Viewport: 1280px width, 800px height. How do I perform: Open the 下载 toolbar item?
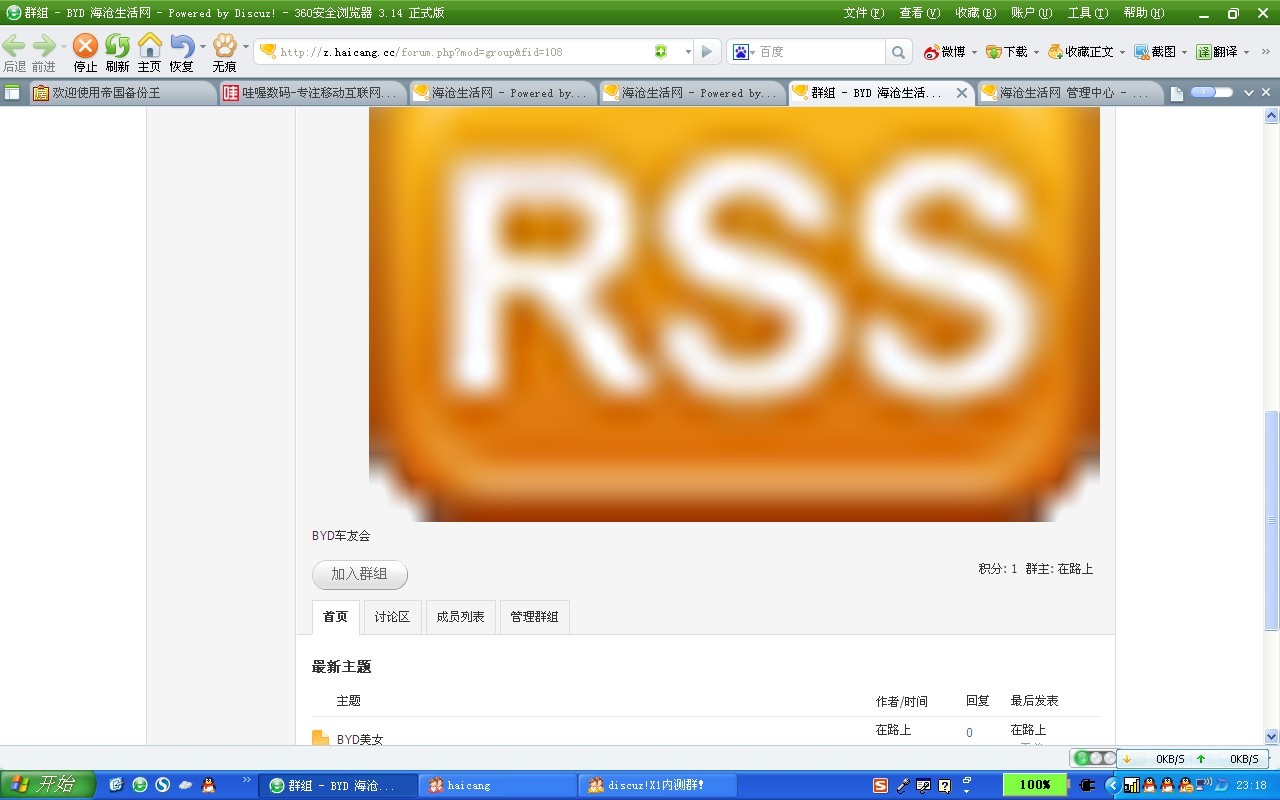pos(1007,52)
